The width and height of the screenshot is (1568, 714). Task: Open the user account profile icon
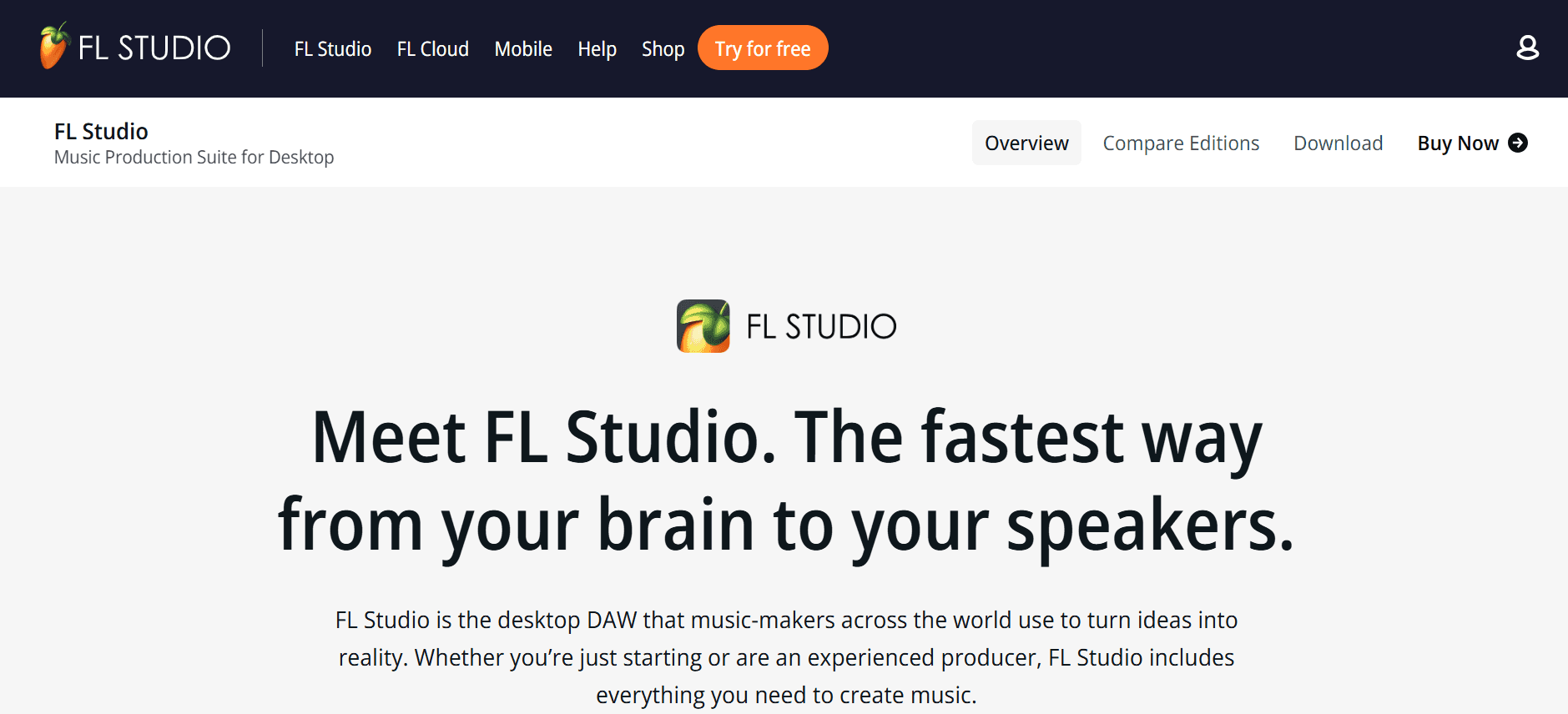tap(1527, 48)
